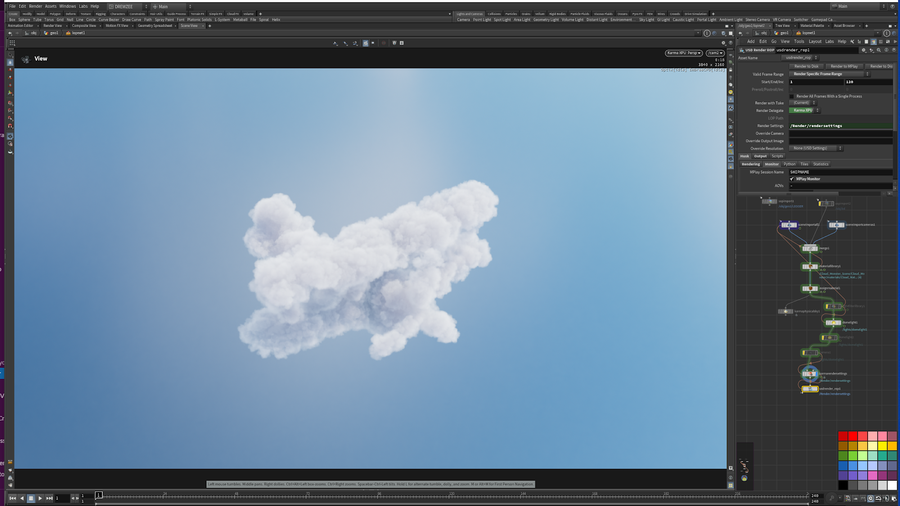Open the Statistics sub-tab

click(x=821, y=164)
